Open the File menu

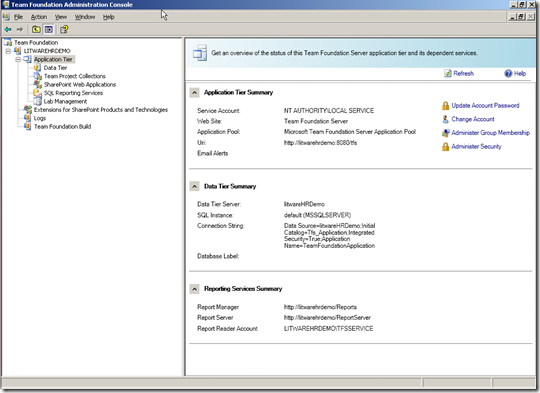(18, 17)
